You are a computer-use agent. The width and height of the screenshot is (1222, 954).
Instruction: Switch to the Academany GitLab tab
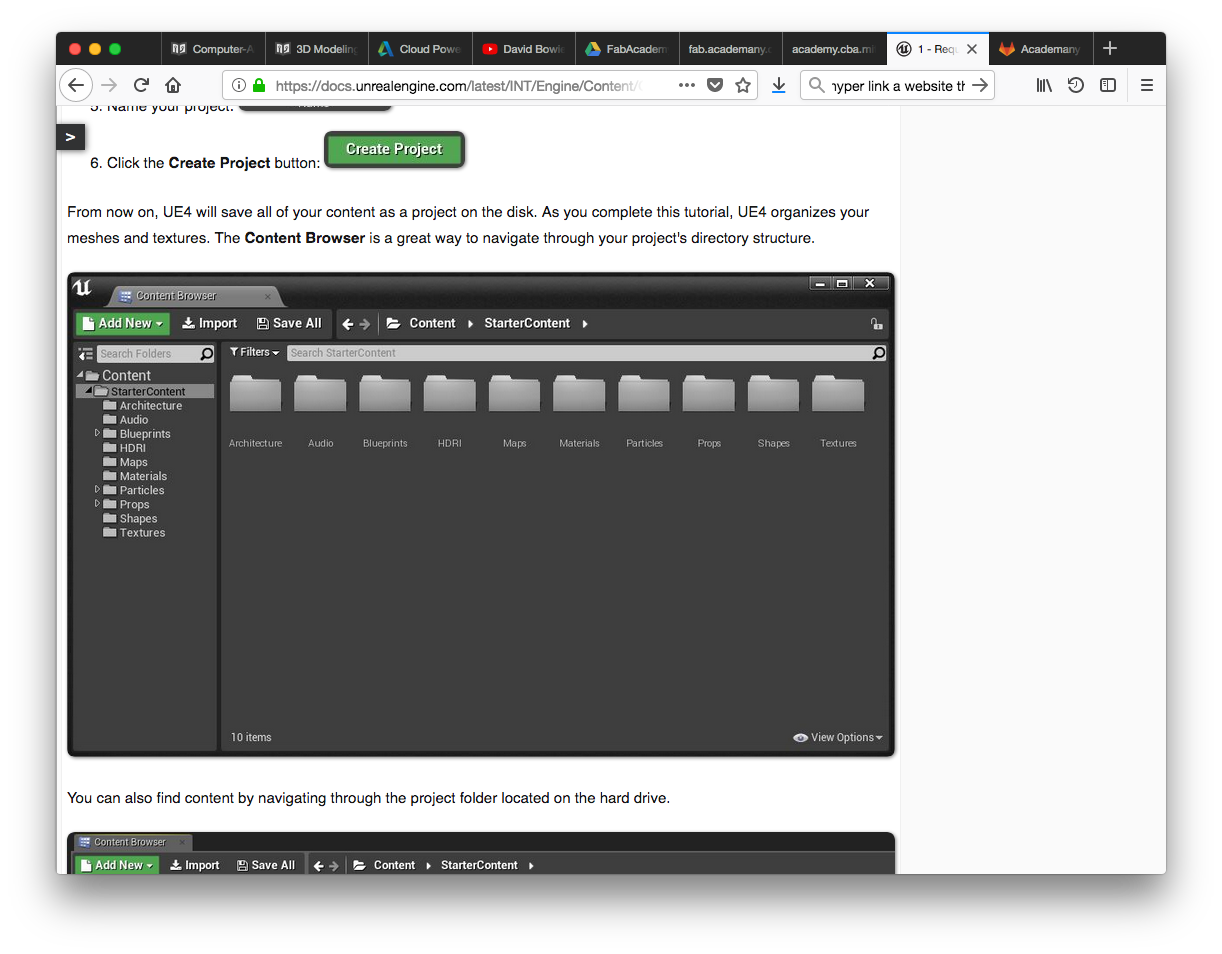pyautogui.click(x=1040, y=49)
